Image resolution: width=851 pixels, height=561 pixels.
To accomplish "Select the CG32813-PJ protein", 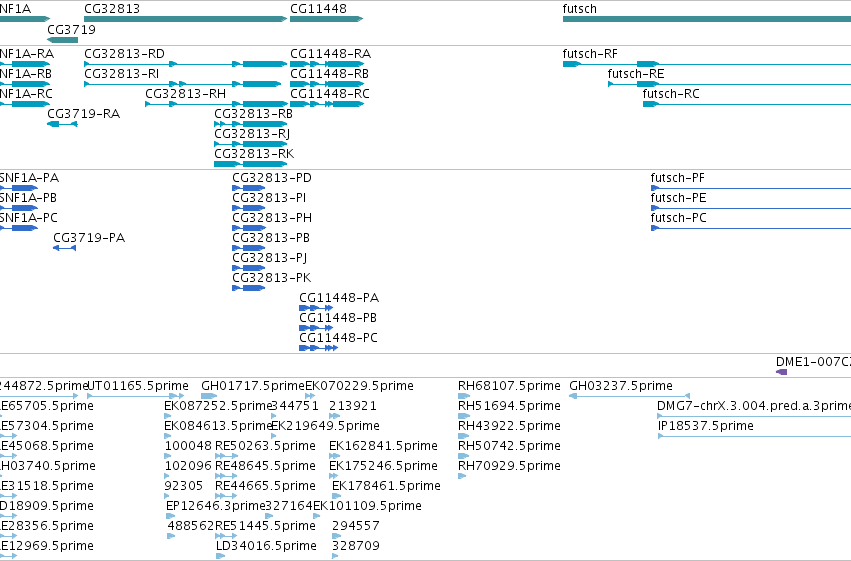I will click(x=249, y=268).
